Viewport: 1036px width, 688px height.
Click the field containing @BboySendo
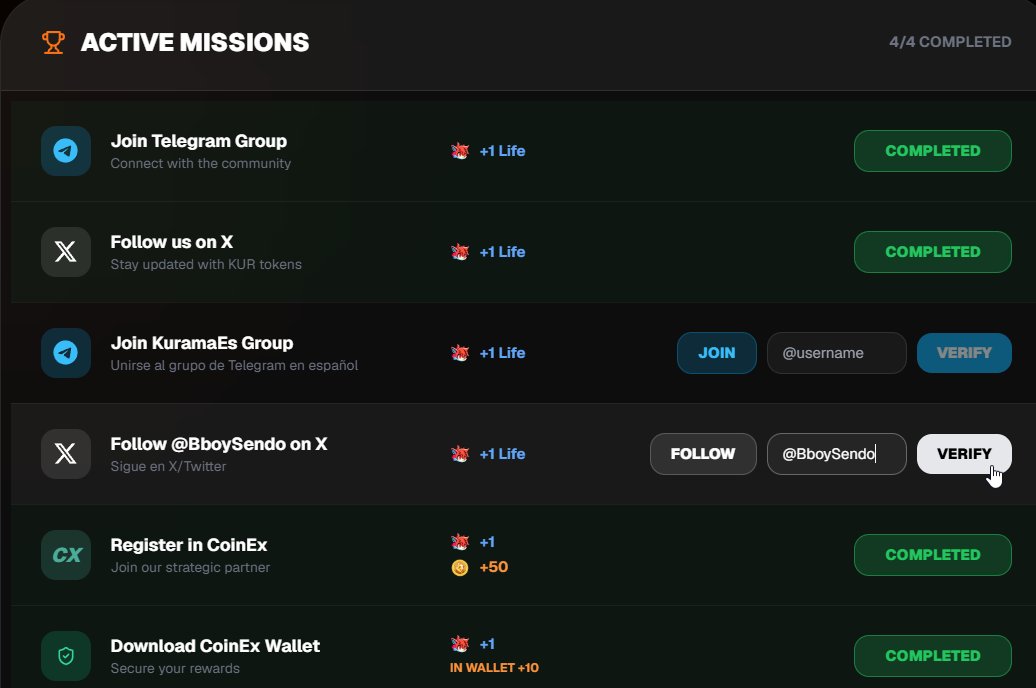(836, 454)
